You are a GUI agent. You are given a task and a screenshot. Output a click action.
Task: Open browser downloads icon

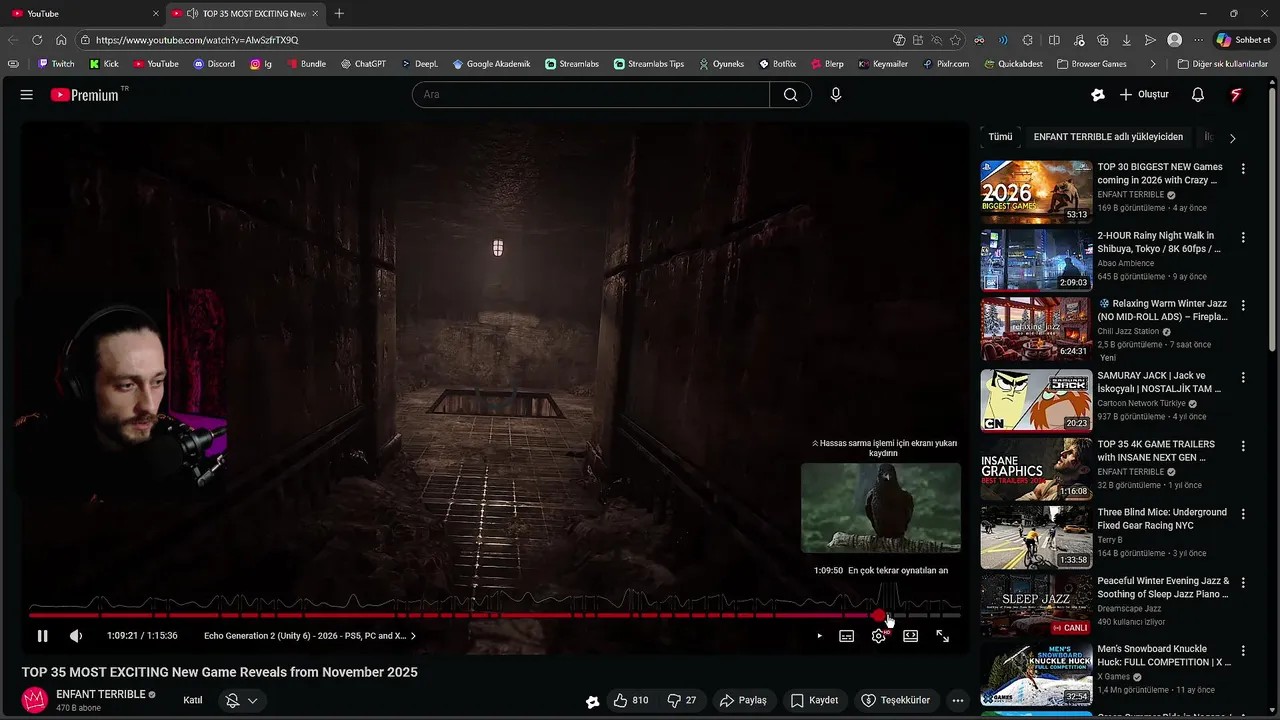click(x=1127, y=40)
